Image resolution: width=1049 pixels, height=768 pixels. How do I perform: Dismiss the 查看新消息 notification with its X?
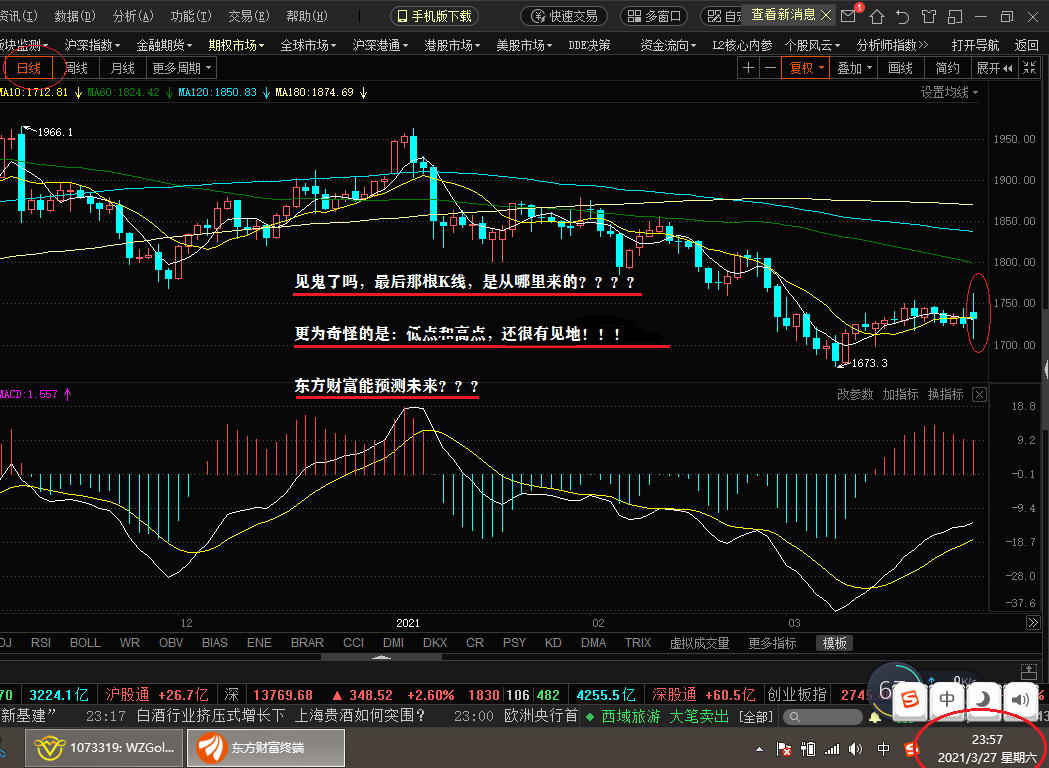(x=826, y=15)
